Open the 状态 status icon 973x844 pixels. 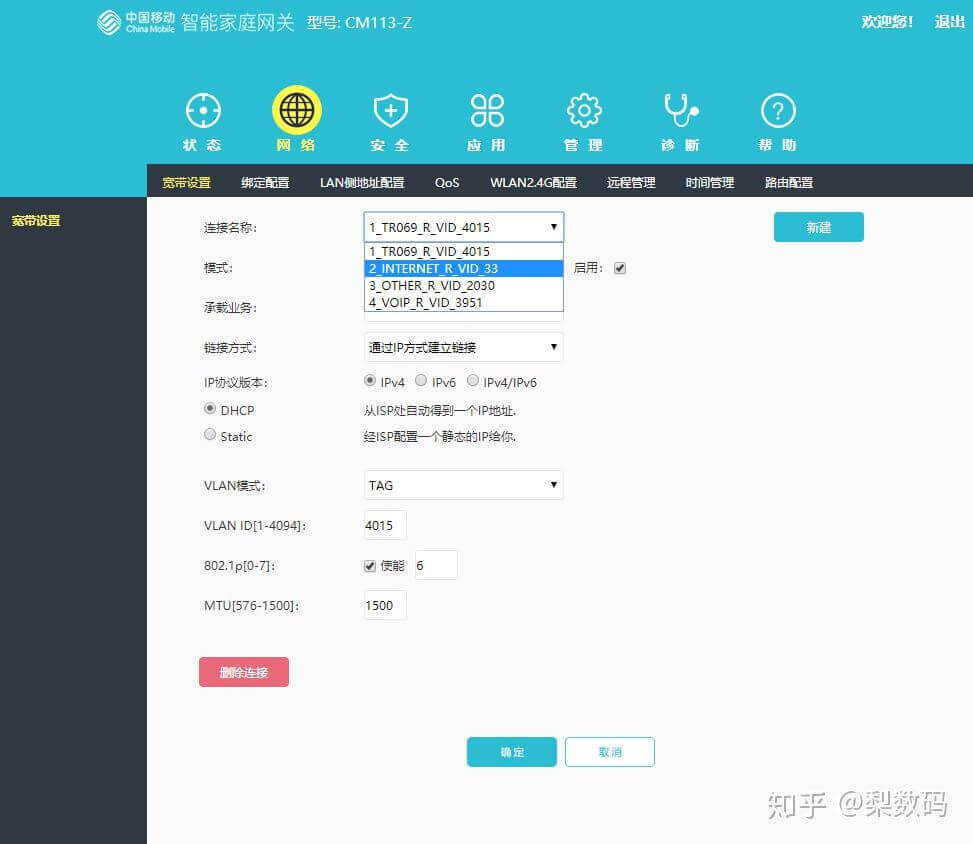pyautogui.click(x=202, y=111)
